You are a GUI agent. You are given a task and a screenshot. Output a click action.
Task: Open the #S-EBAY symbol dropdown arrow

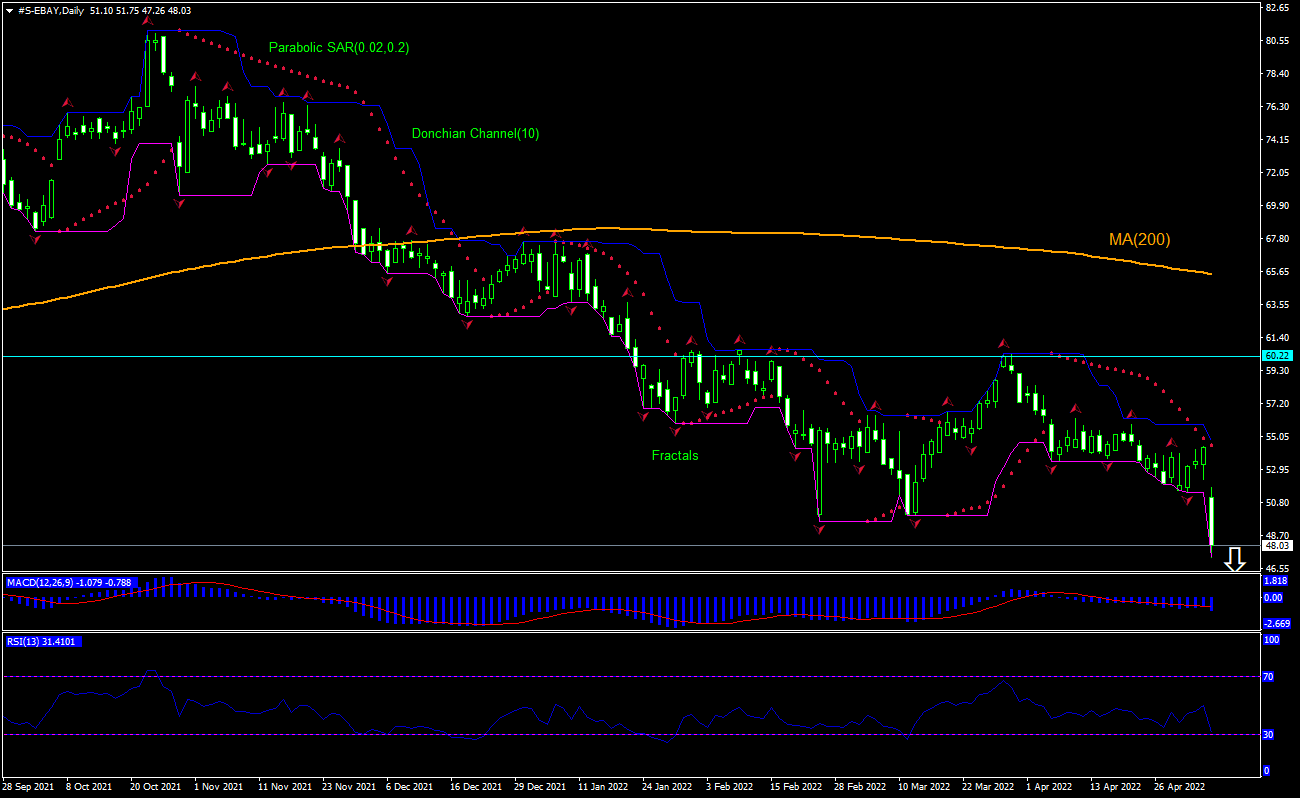(8, 12)
